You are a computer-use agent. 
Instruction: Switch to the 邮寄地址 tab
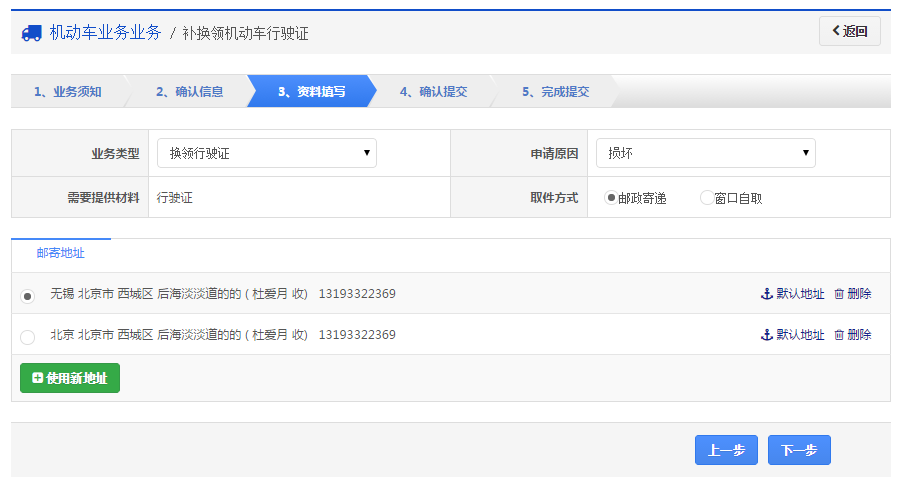coord(61,253)
